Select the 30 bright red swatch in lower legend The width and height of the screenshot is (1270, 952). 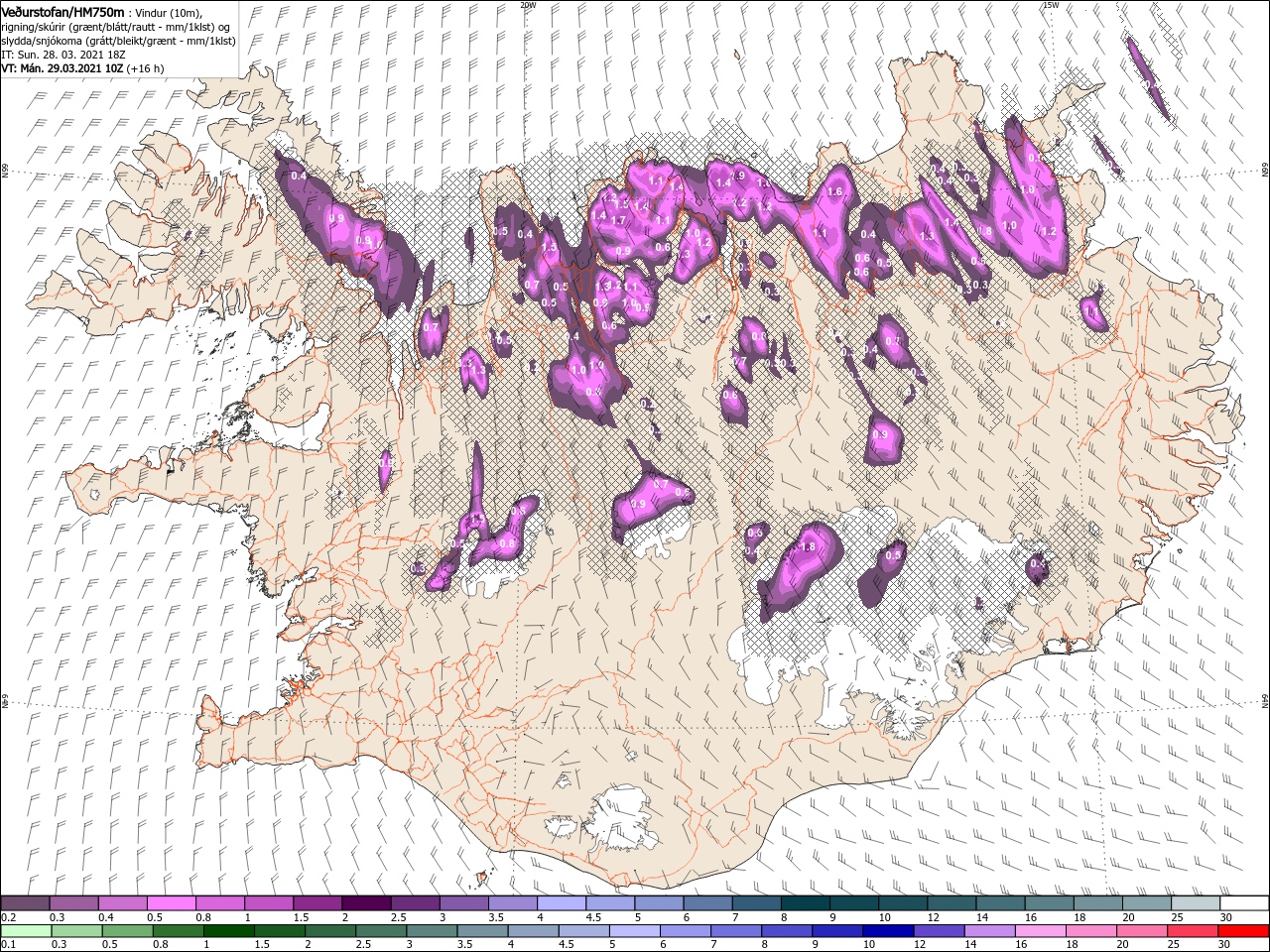coord(1244,930)
